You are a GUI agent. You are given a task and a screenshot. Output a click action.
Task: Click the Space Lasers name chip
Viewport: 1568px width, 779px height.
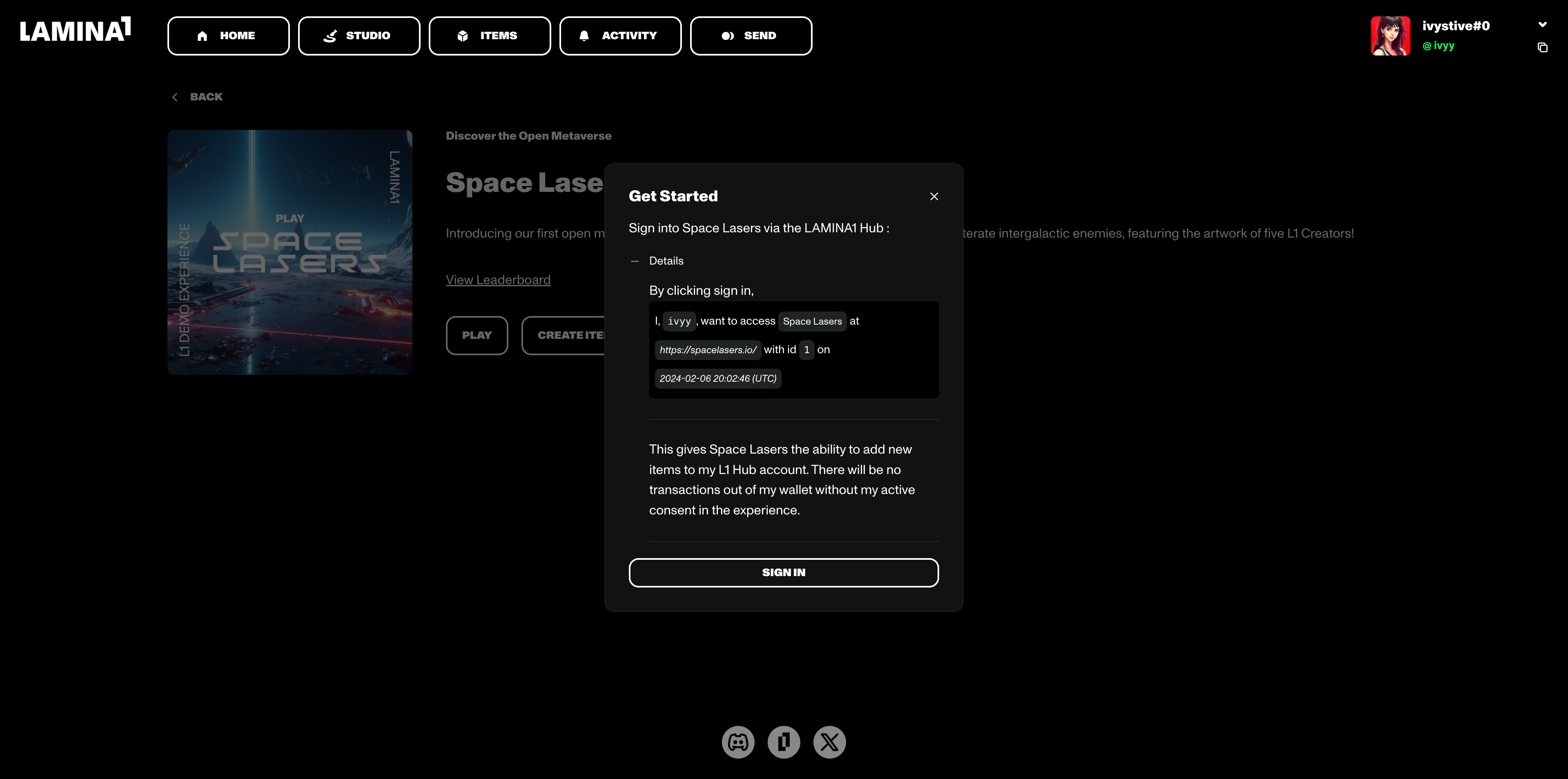(x=812, y=321)
